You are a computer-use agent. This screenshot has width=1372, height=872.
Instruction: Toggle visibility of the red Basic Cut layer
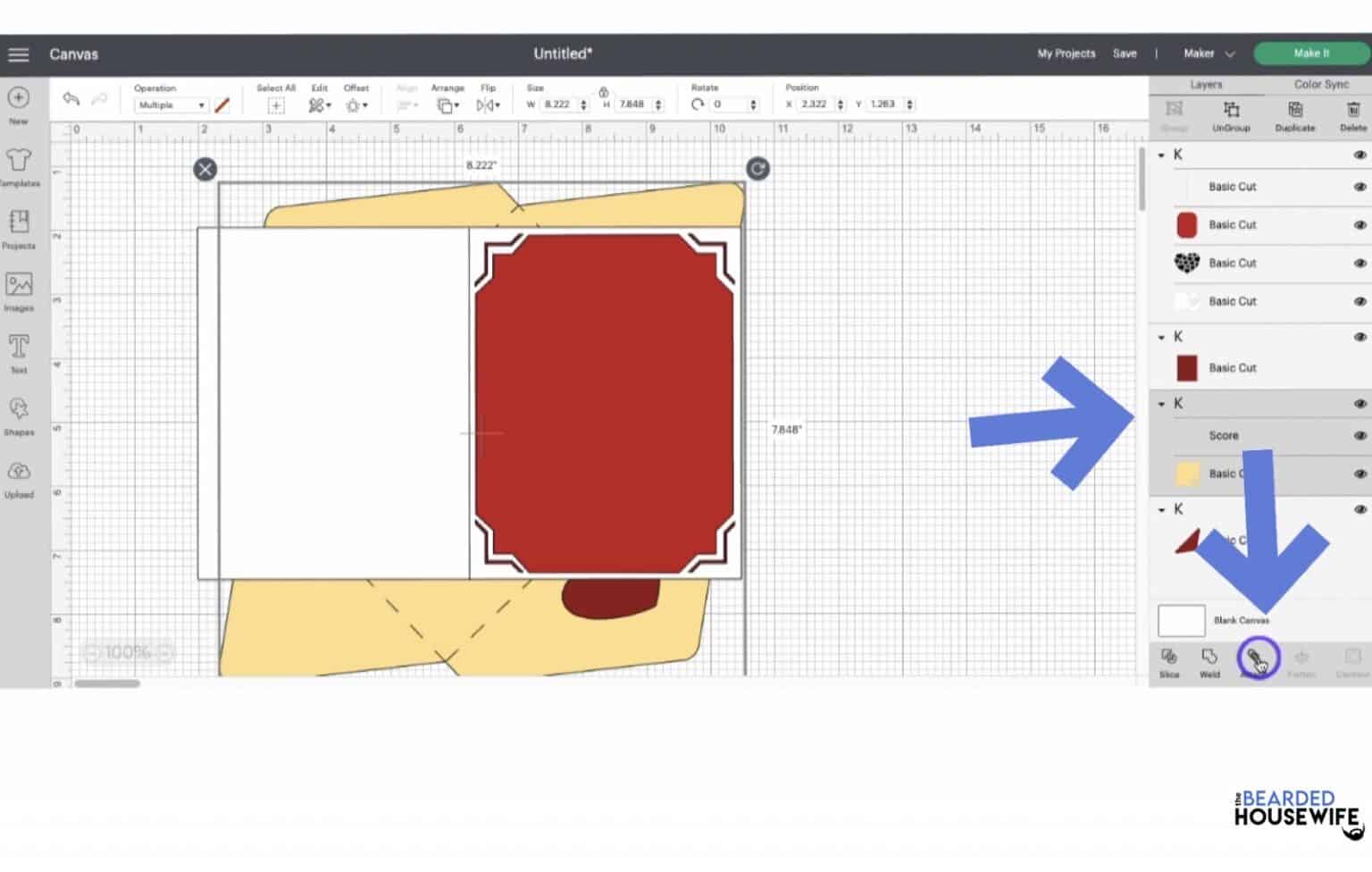point(1359,225)
